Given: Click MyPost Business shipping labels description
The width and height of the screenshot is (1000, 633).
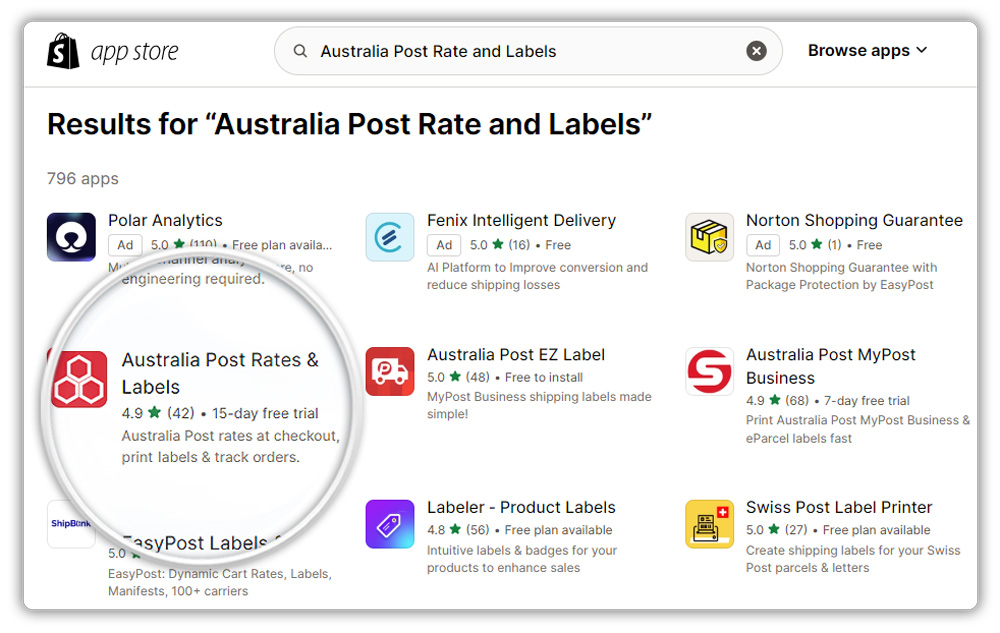Looking at the screenshot, I should [x=539, y=405].
